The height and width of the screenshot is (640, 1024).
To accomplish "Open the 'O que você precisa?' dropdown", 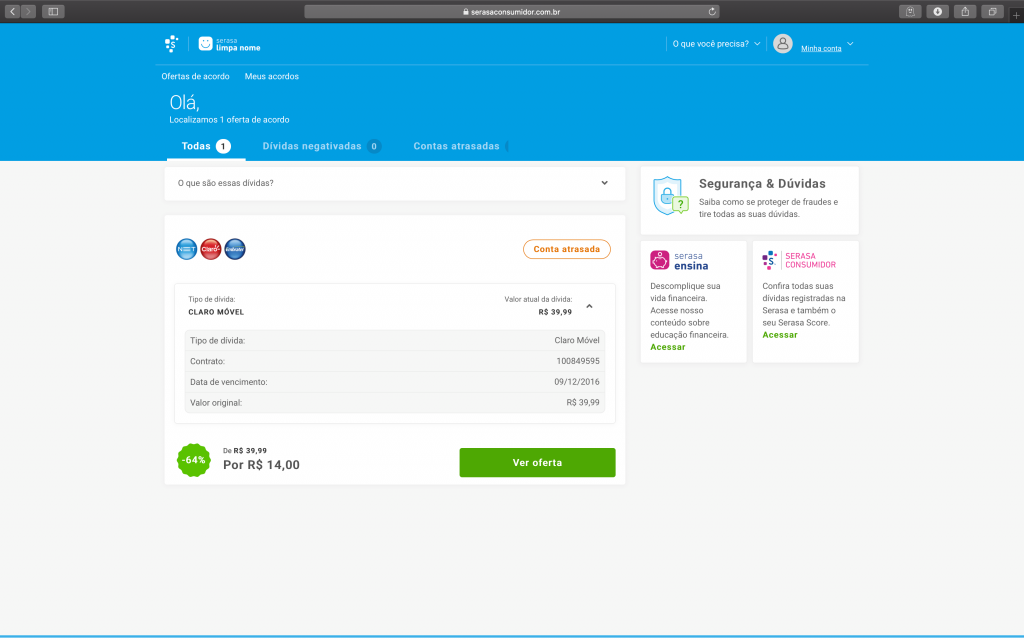I will pyautogui.click(x=716, y=44).
